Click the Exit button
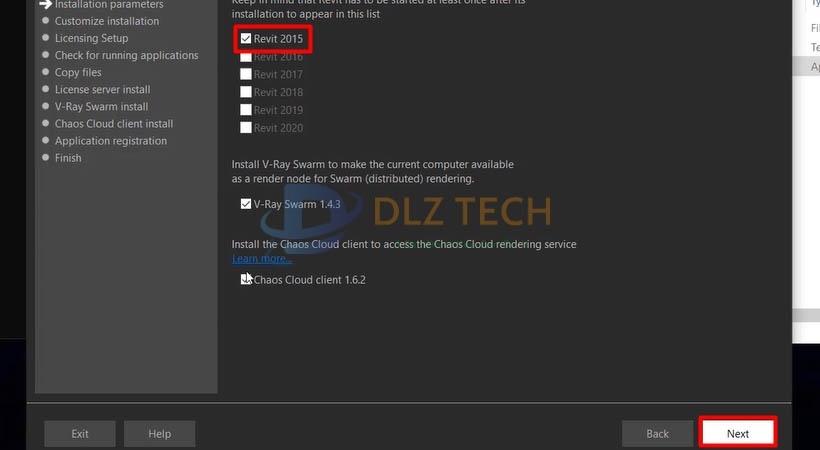 click(x=79, y=433)
